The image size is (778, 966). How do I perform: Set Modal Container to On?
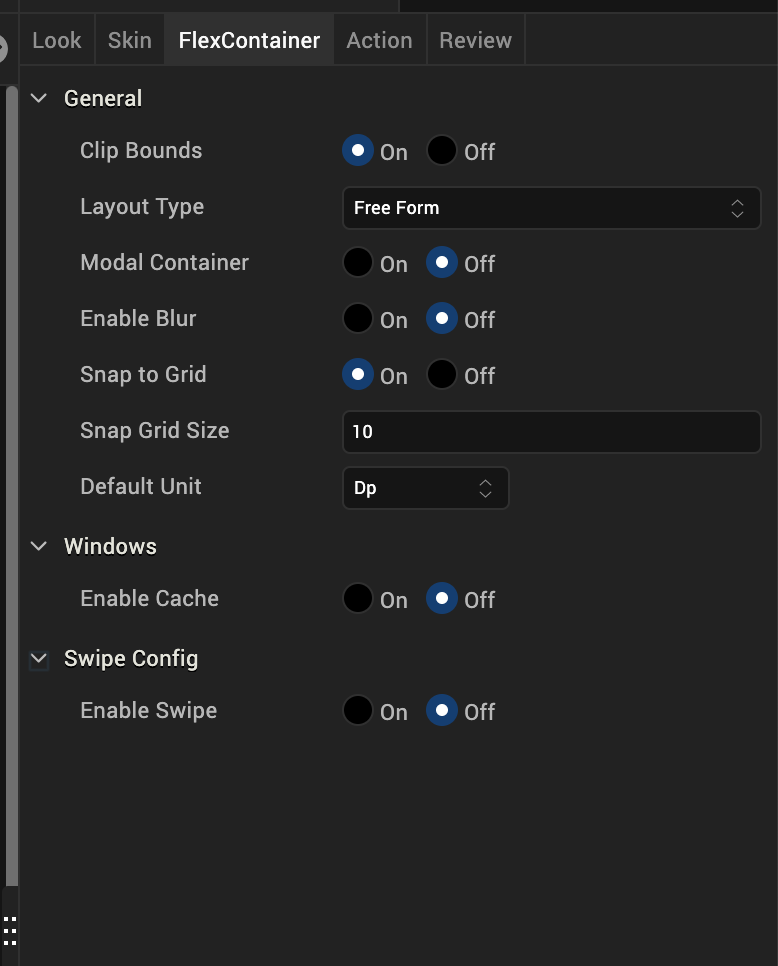click(358, 263)
